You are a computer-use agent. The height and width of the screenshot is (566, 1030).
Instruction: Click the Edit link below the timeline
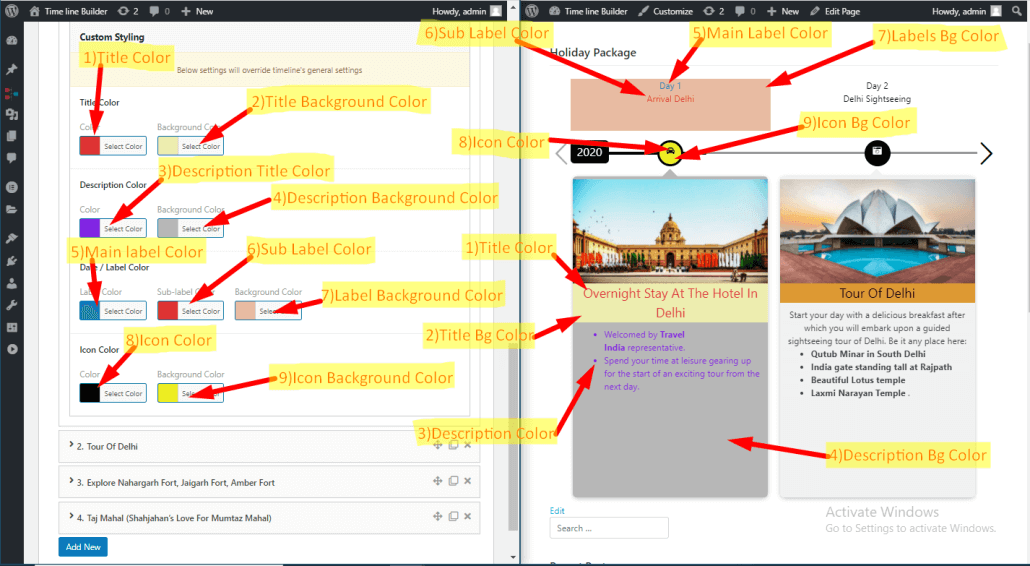(x=557, y=511)
